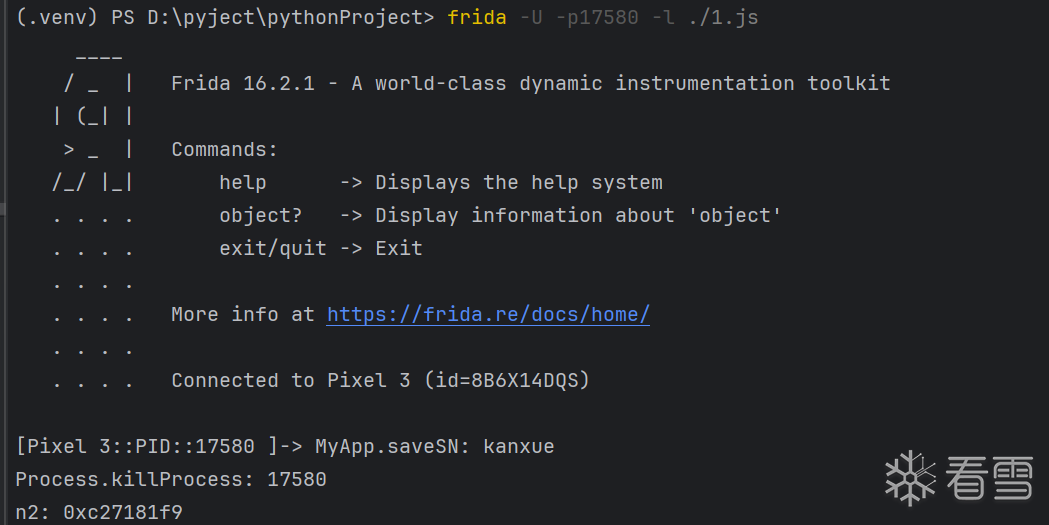
Task: Click the object? command entry
Action: [260, 216]
